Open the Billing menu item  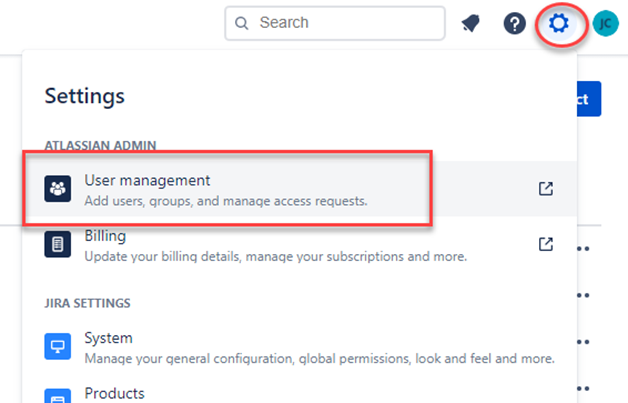pos(300,244)
